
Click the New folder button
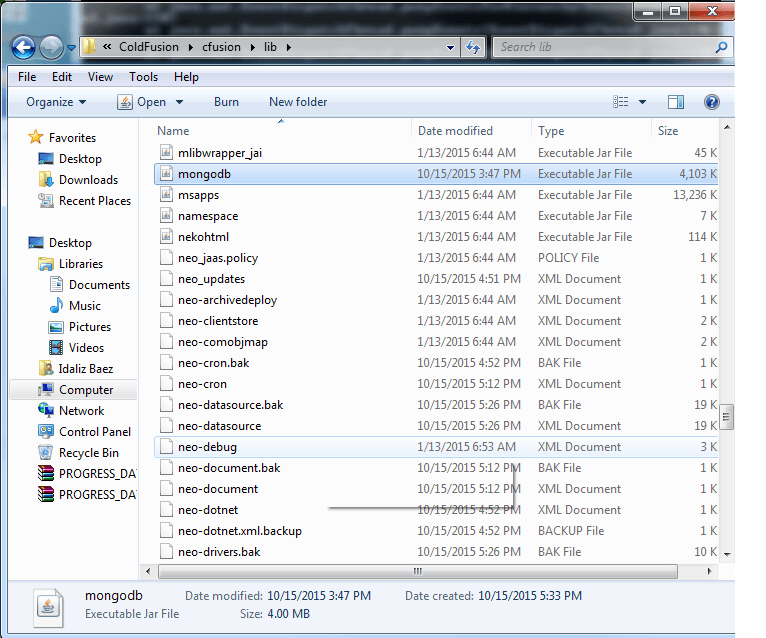tap(298, 102)
